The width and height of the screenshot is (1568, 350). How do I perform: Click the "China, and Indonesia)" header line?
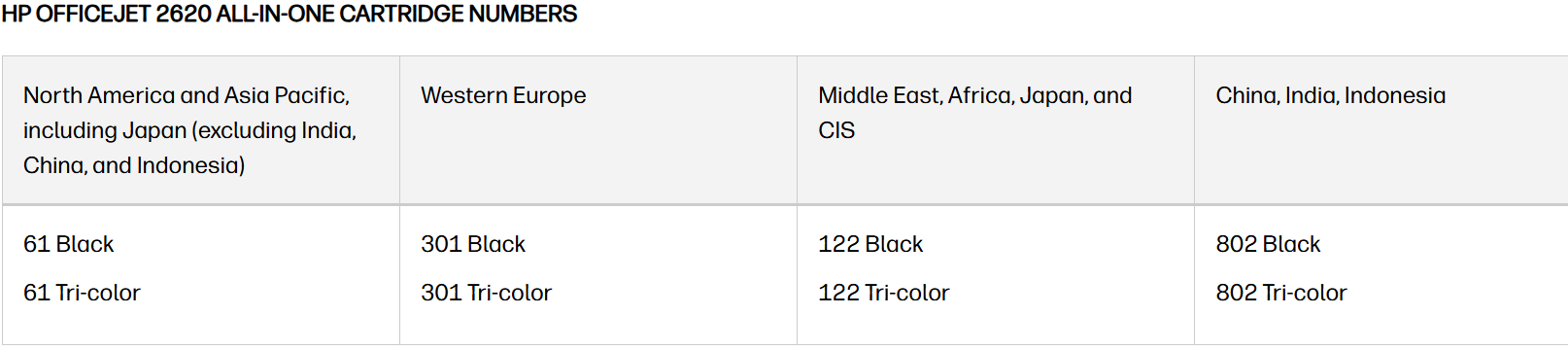click(134, 165)
